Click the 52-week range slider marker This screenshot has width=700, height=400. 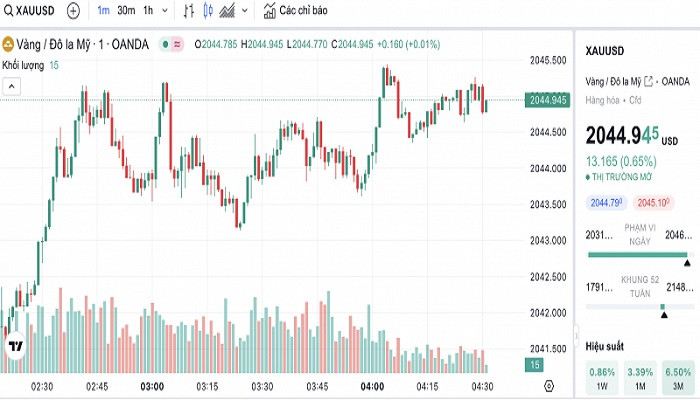(x=663, y=319)
